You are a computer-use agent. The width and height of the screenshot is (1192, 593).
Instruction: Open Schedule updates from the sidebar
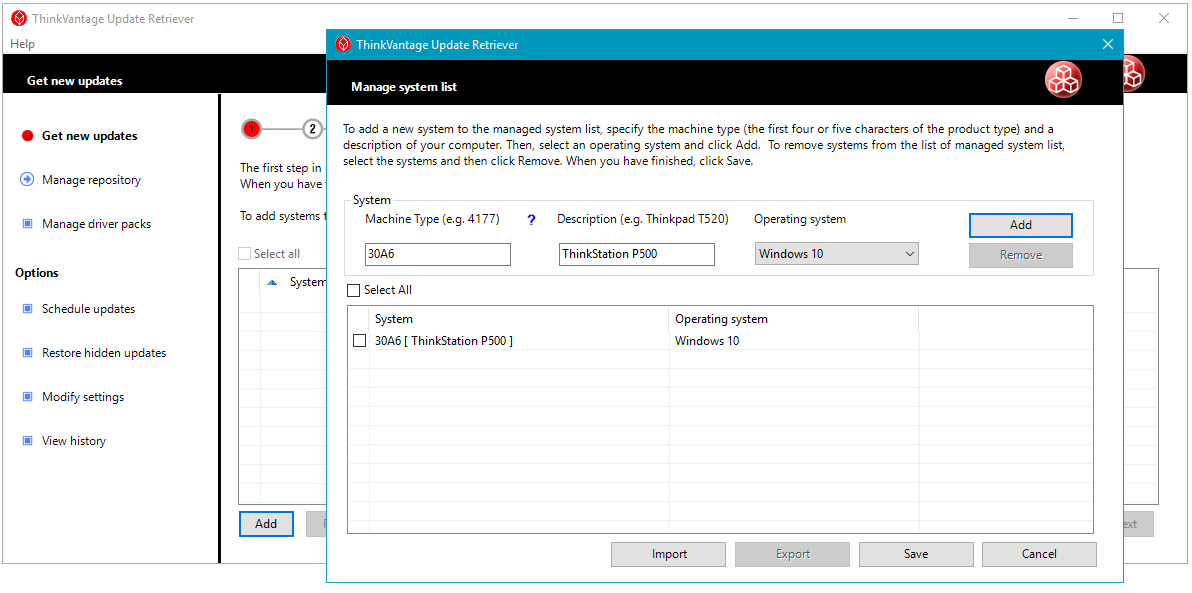tap(27, 308)
